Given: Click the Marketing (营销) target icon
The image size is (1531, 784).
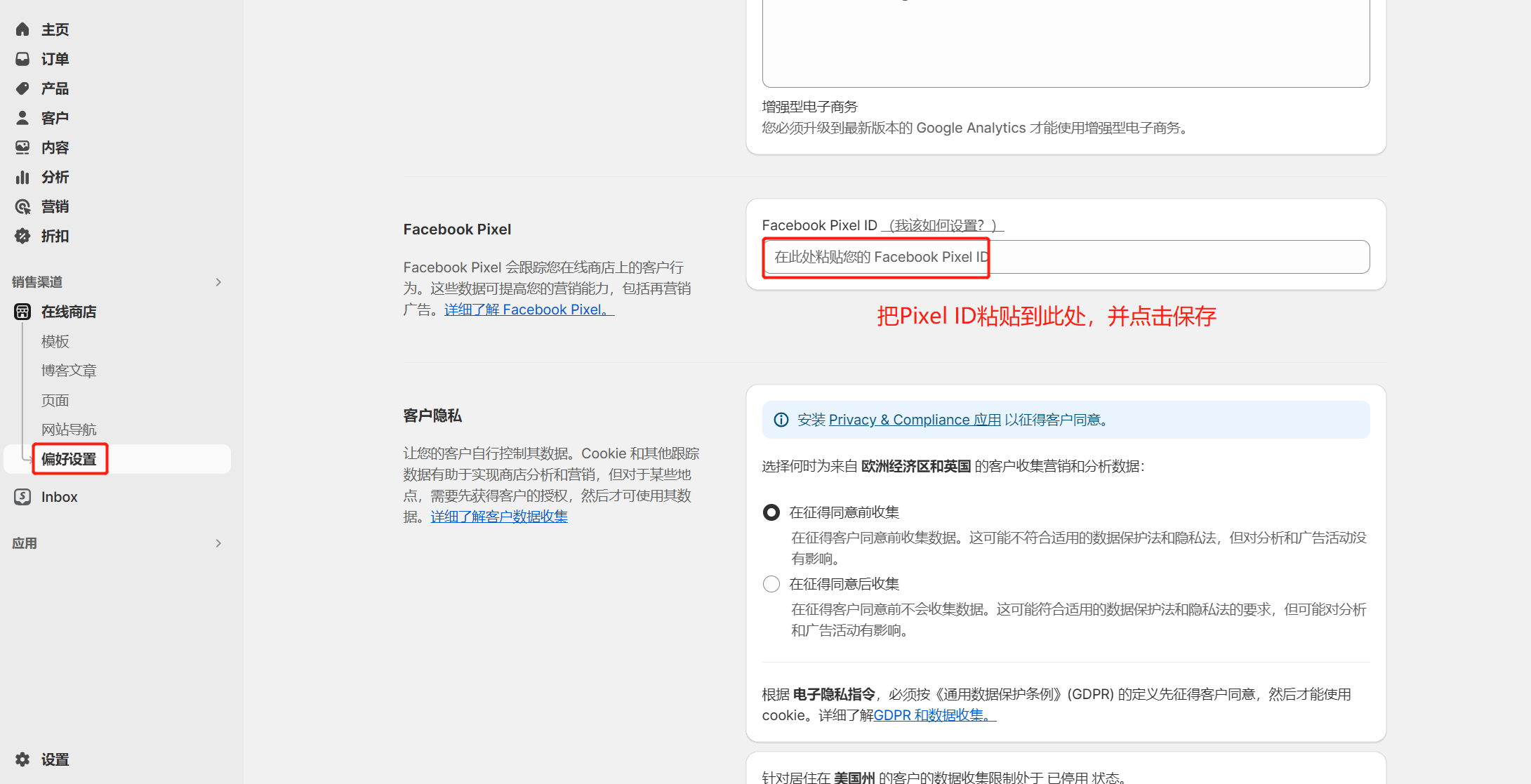Looking at the screenshot, I should pyautogui.click(x=22, y=206).
